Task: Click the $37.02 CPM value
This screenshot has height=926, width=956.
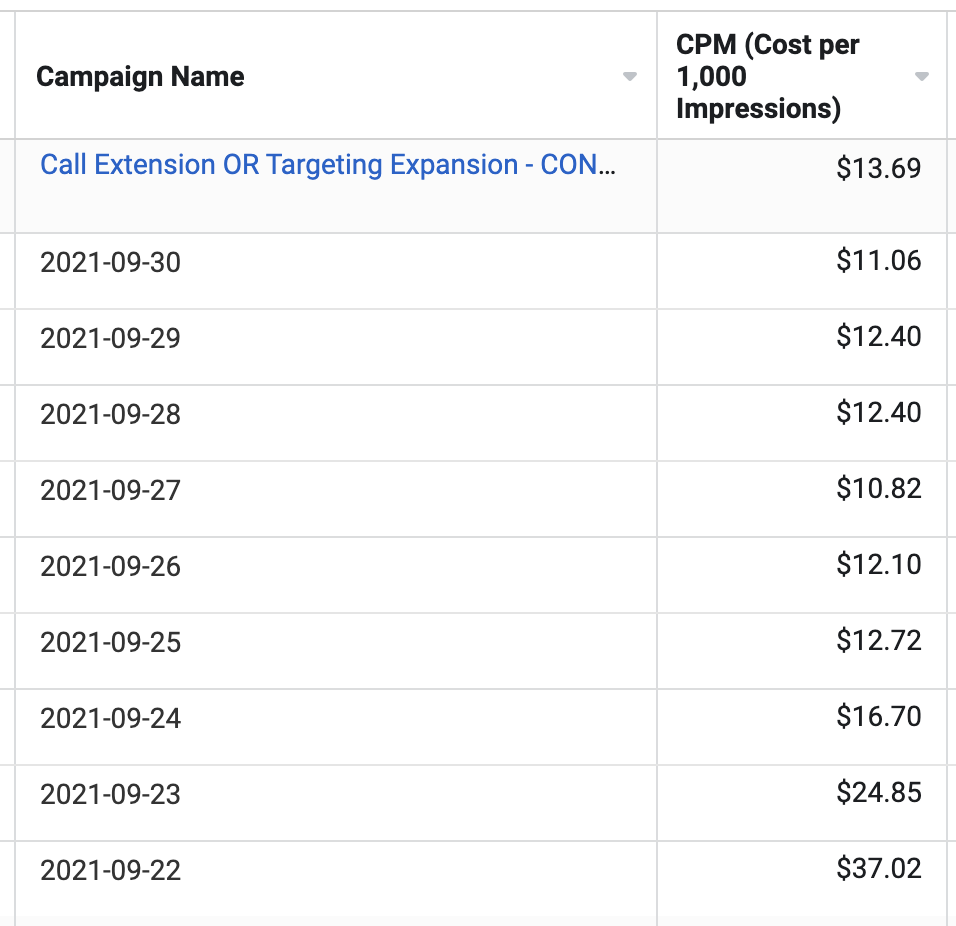Action: click(x=878, y=869)
